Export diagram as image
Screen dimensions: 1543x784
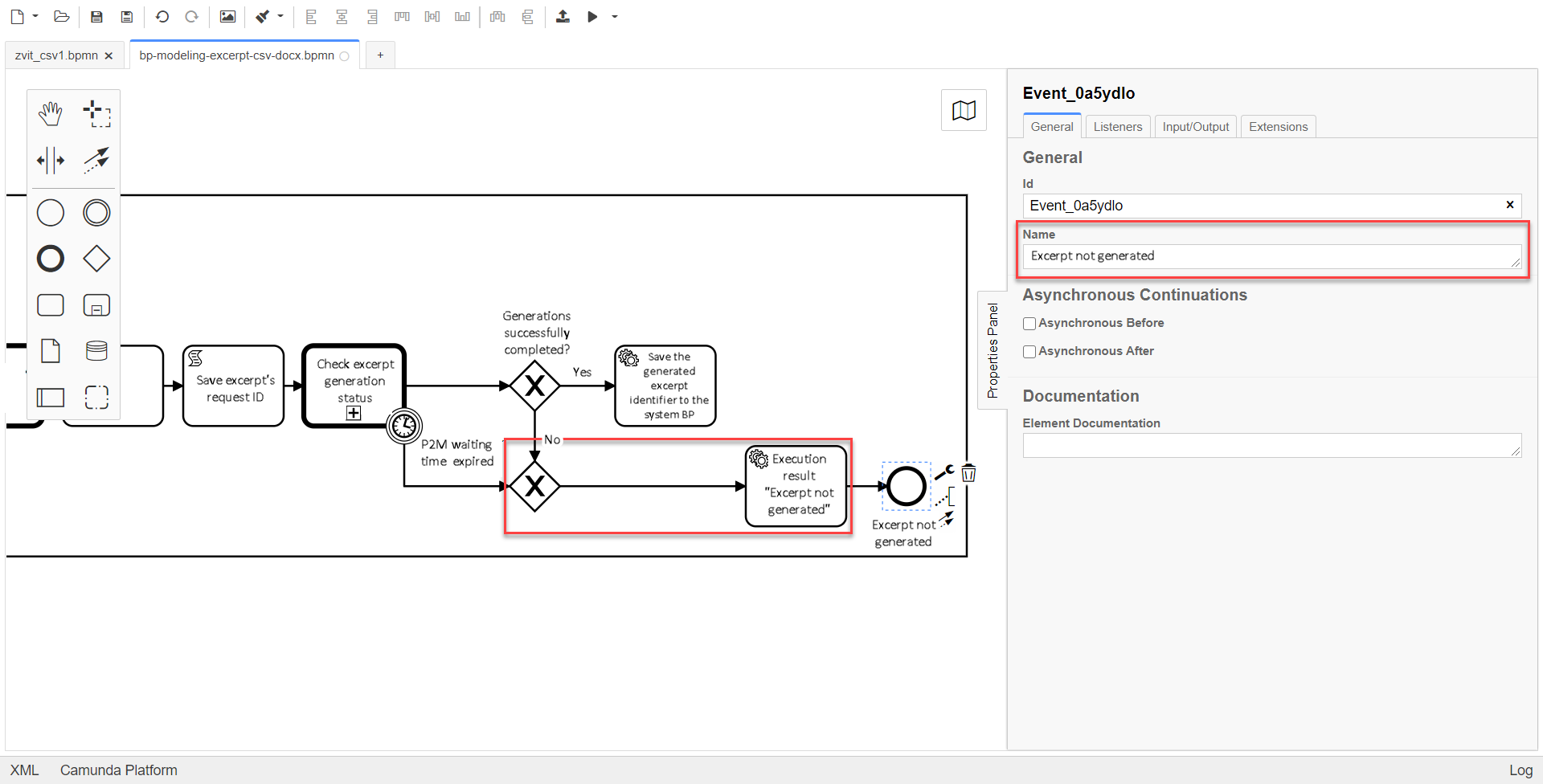click(227, 17)
